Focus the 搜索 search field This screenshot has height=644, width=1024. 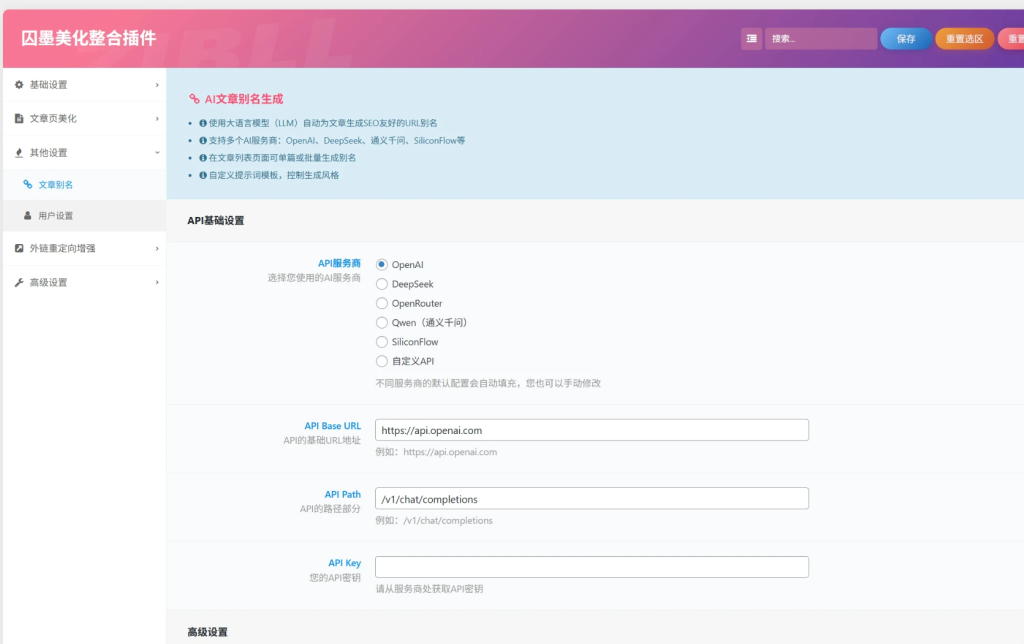coord(821,39)
